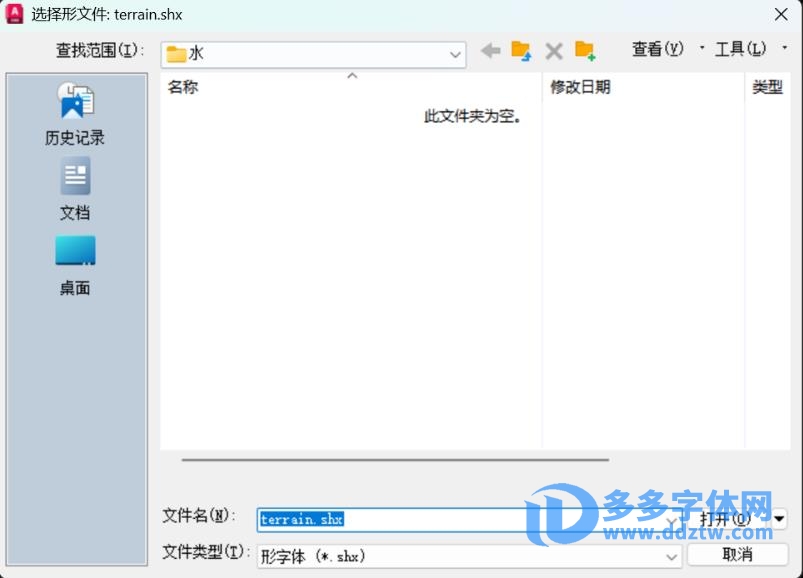Open the 查看(V) menu
Viewport: 803px width, 578px height.
pos(658,49)
